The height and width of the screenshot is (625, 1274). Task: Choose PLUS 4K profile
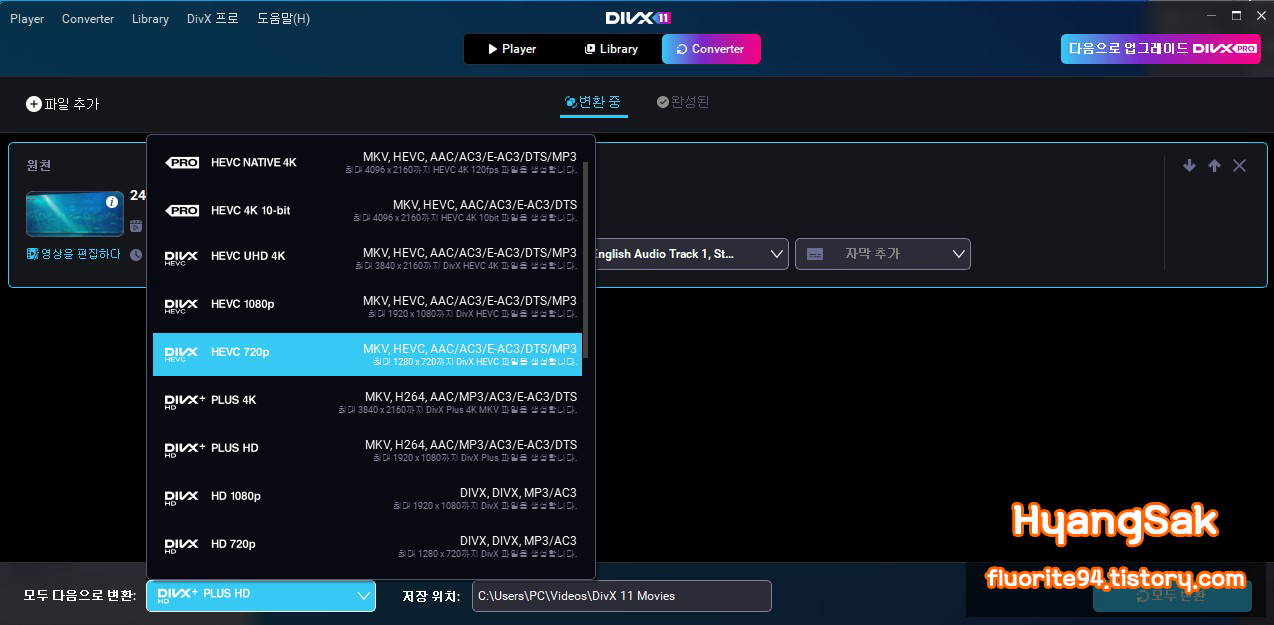pos(367,402)
